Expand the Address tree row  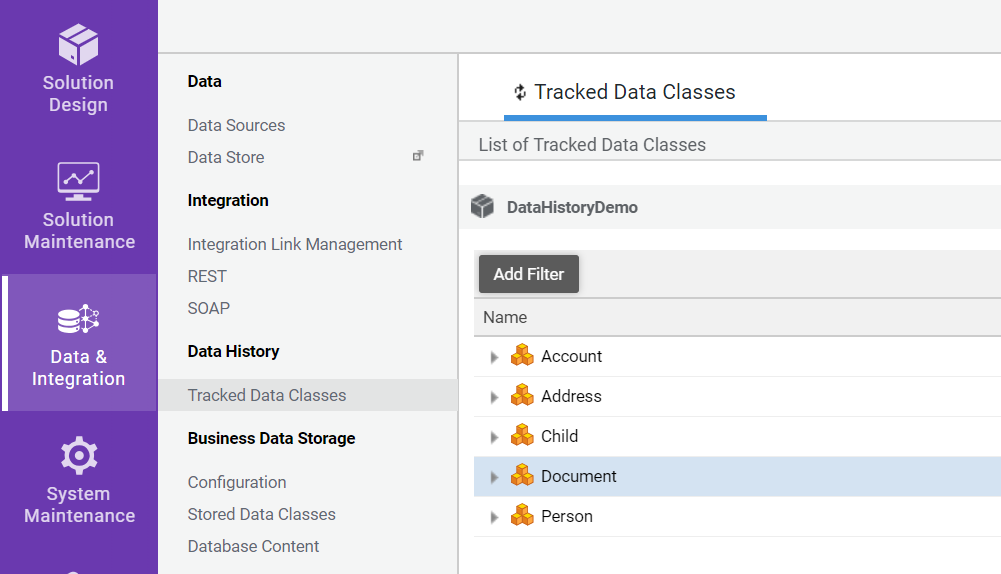[x=494, y=397]
